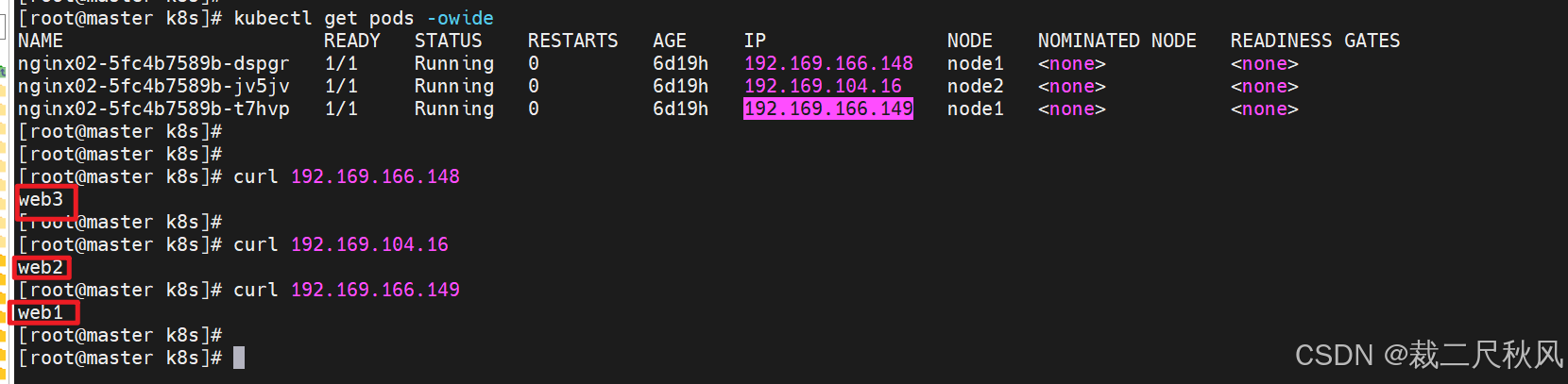Click pod name nginx02-5fc4b7589b-jv5jv
1568x384 pixels.
[154, 87]
